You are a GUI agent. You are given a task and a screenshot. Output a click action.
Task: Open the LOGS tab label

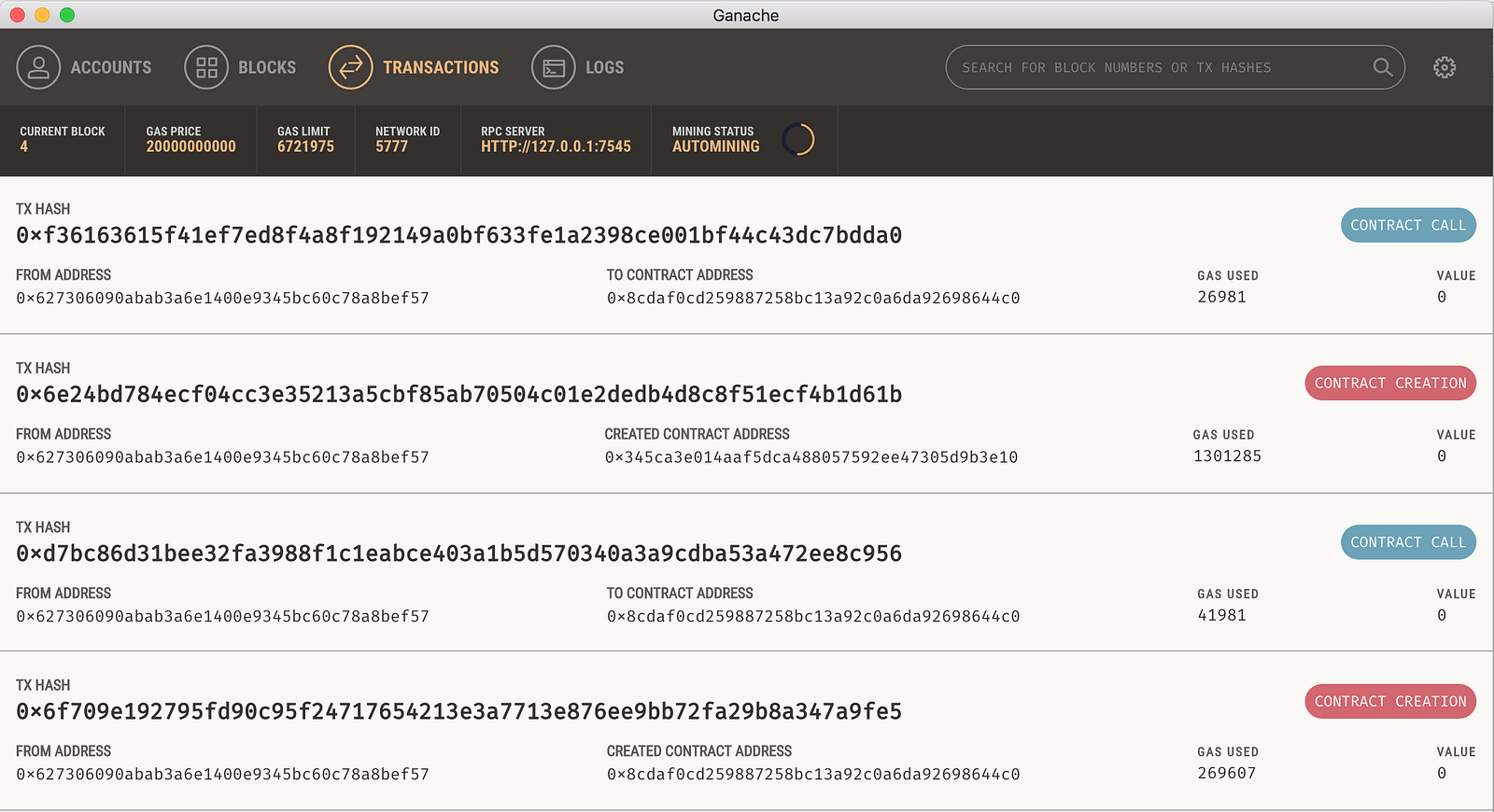(605, 67)
